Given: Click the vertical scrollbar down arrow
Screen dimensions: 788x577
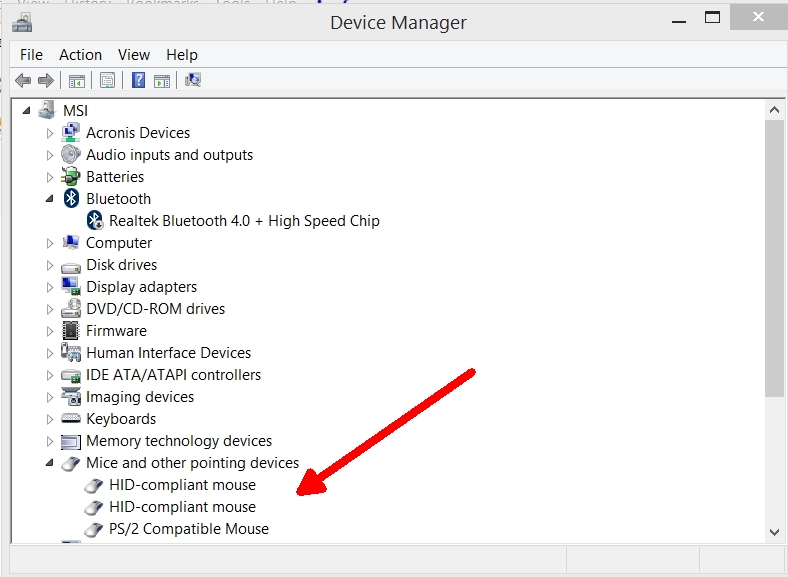Looking at the screenshot, I should pos(774,532).
